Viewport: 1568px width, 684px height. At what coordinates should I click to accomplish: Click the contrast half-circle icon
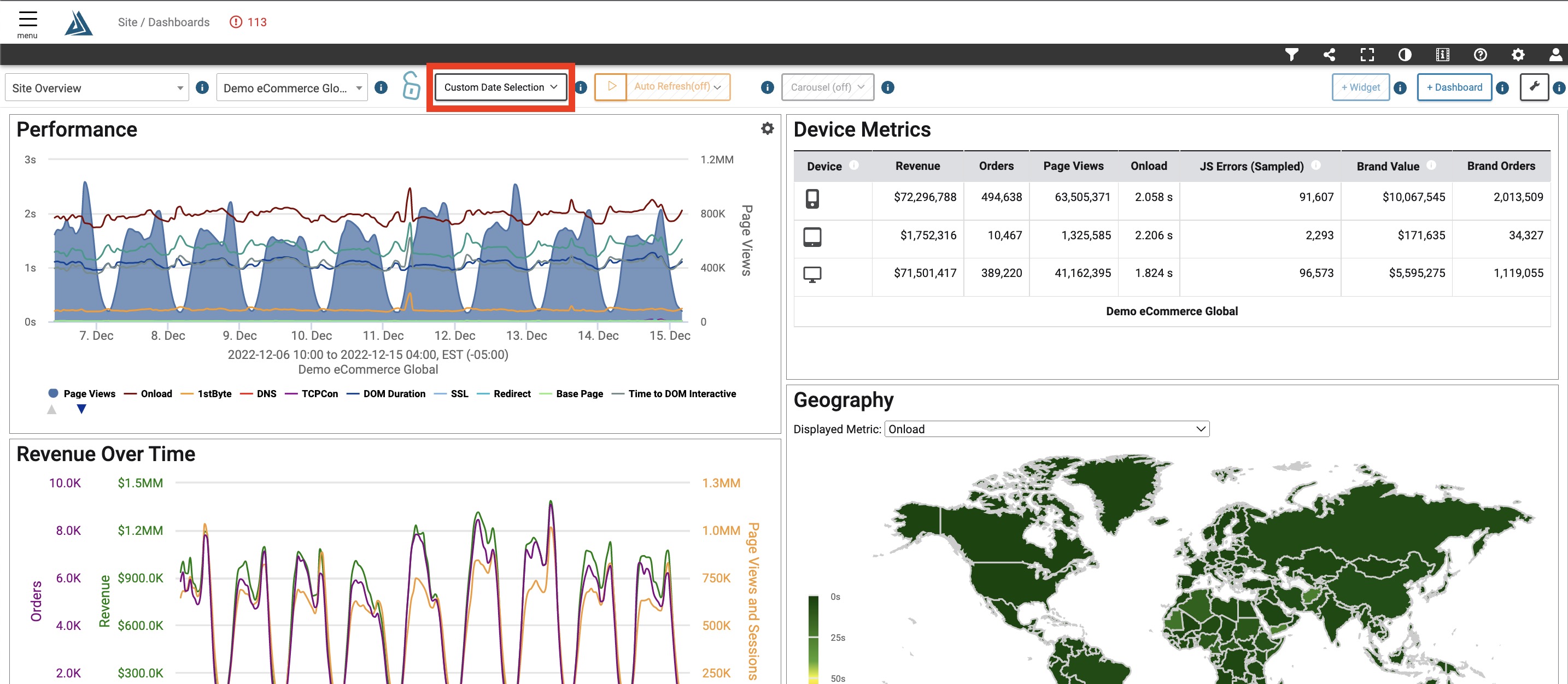(1405, 55)
